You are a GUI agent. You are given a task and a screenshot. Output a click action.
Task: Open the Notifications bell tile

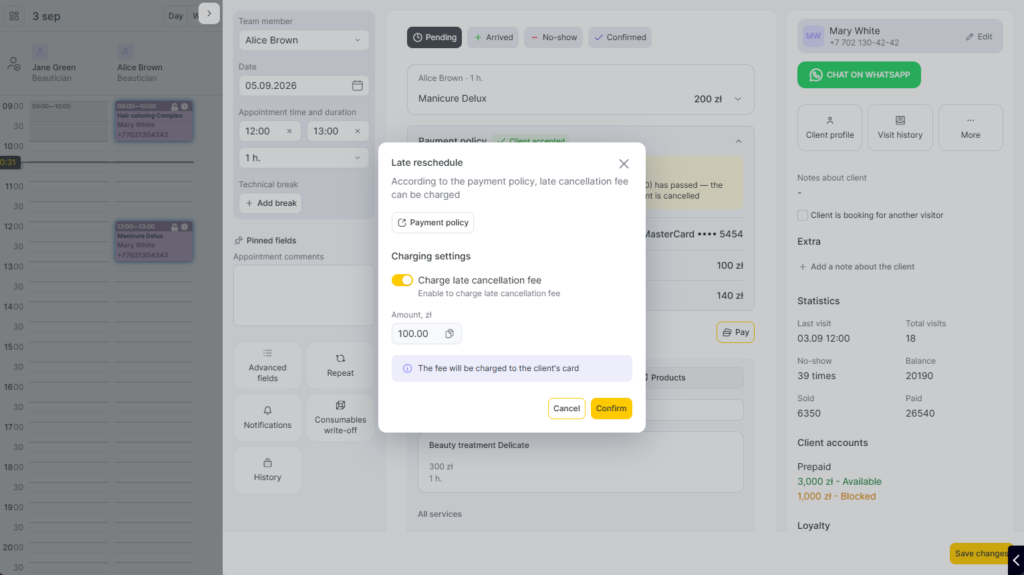point(268,418)
